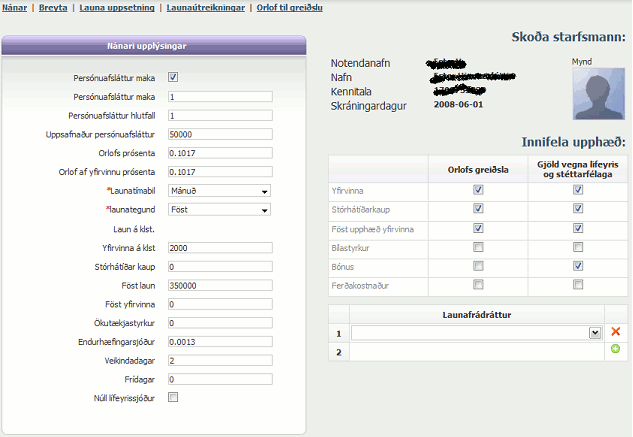The width and height of the screenshot is (633, 437).
Task: Check Bílastyrkur Gjöld vegna lífeyris checkbox
Action: [x=578, y=247]
